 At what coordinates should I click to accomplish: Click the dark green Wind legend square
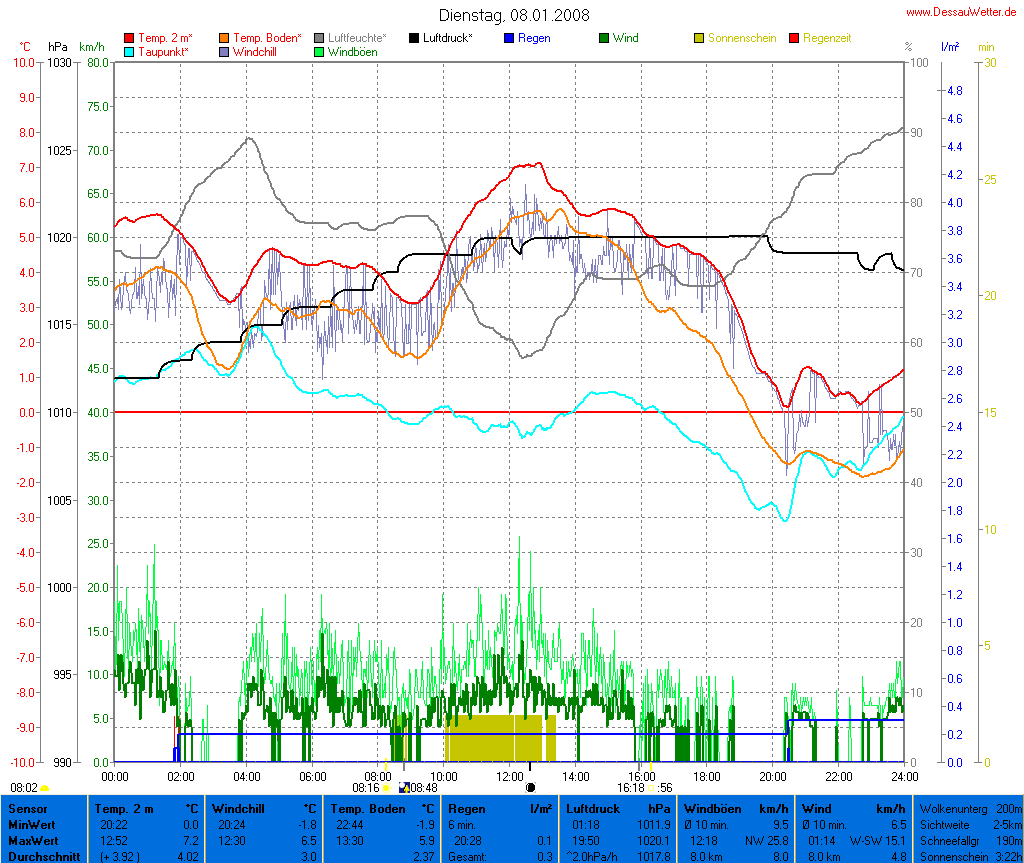click(x=604, y=38)
